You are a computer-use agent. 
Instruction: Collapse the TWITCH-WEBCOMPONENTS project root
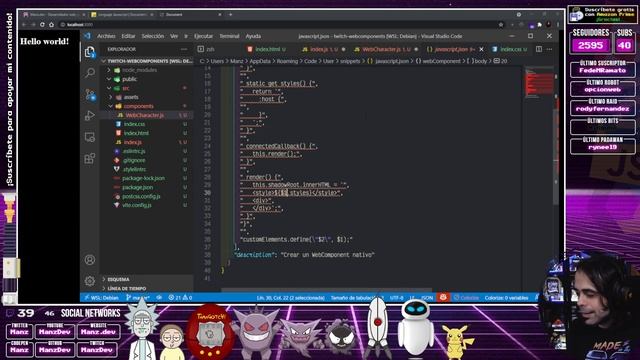(x=147, y=61)
